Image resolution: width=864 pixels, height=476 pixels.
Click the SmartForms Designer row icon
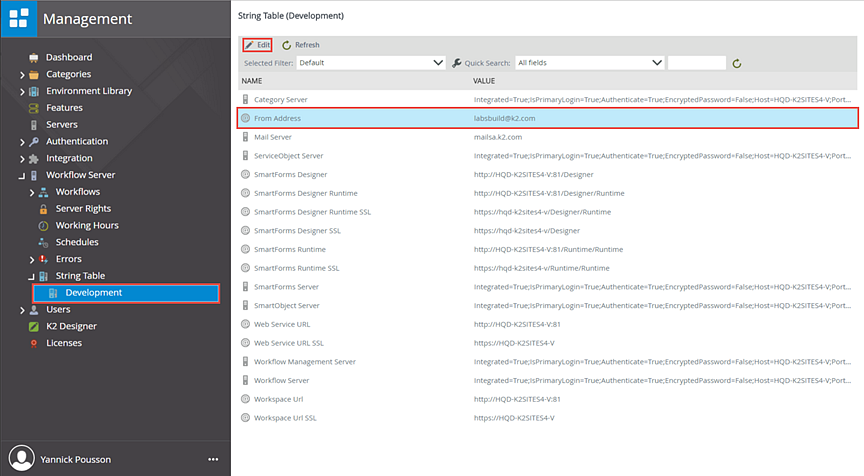(245, 174)
